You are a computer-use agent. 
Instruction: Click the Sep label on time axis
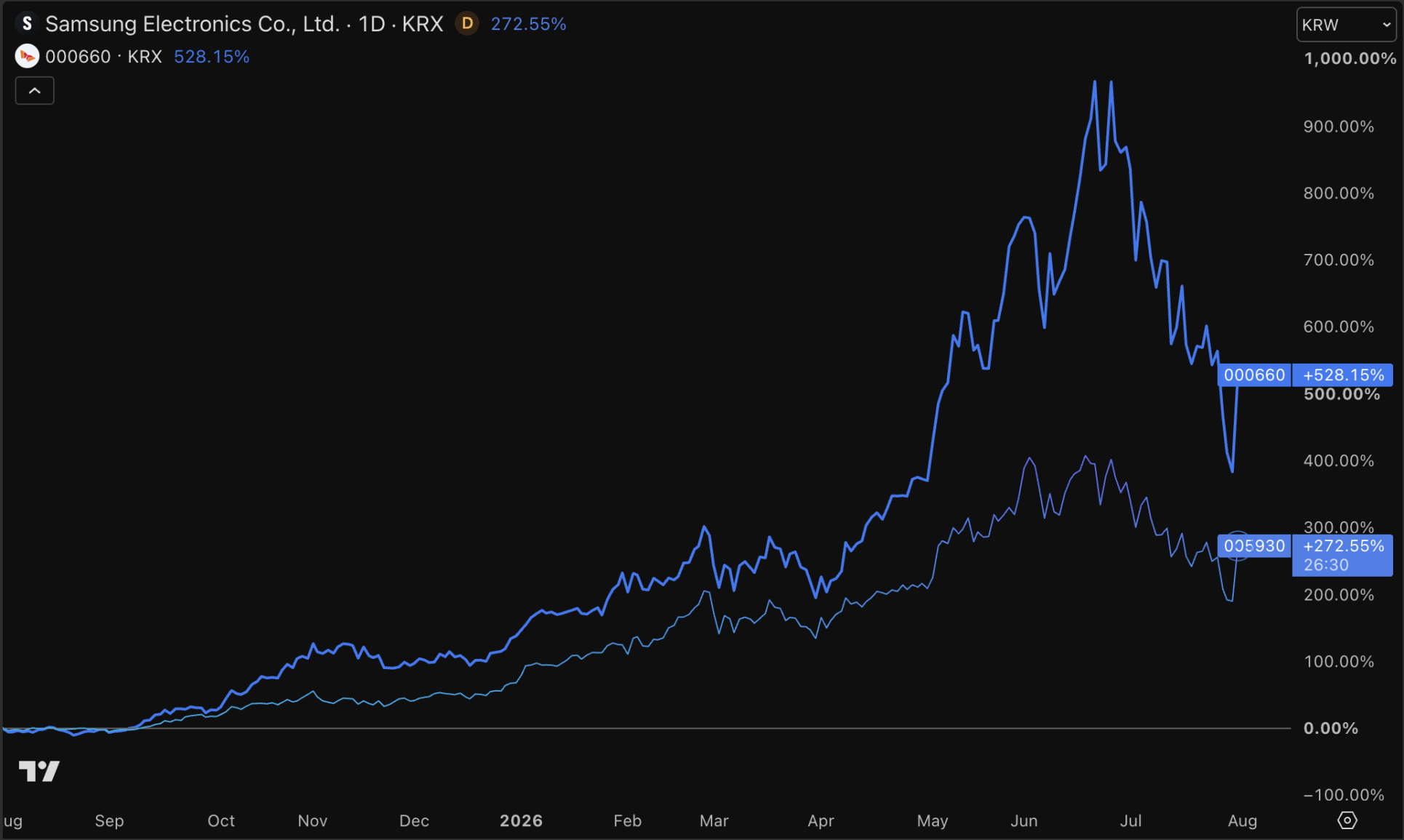tap(109, 821)
